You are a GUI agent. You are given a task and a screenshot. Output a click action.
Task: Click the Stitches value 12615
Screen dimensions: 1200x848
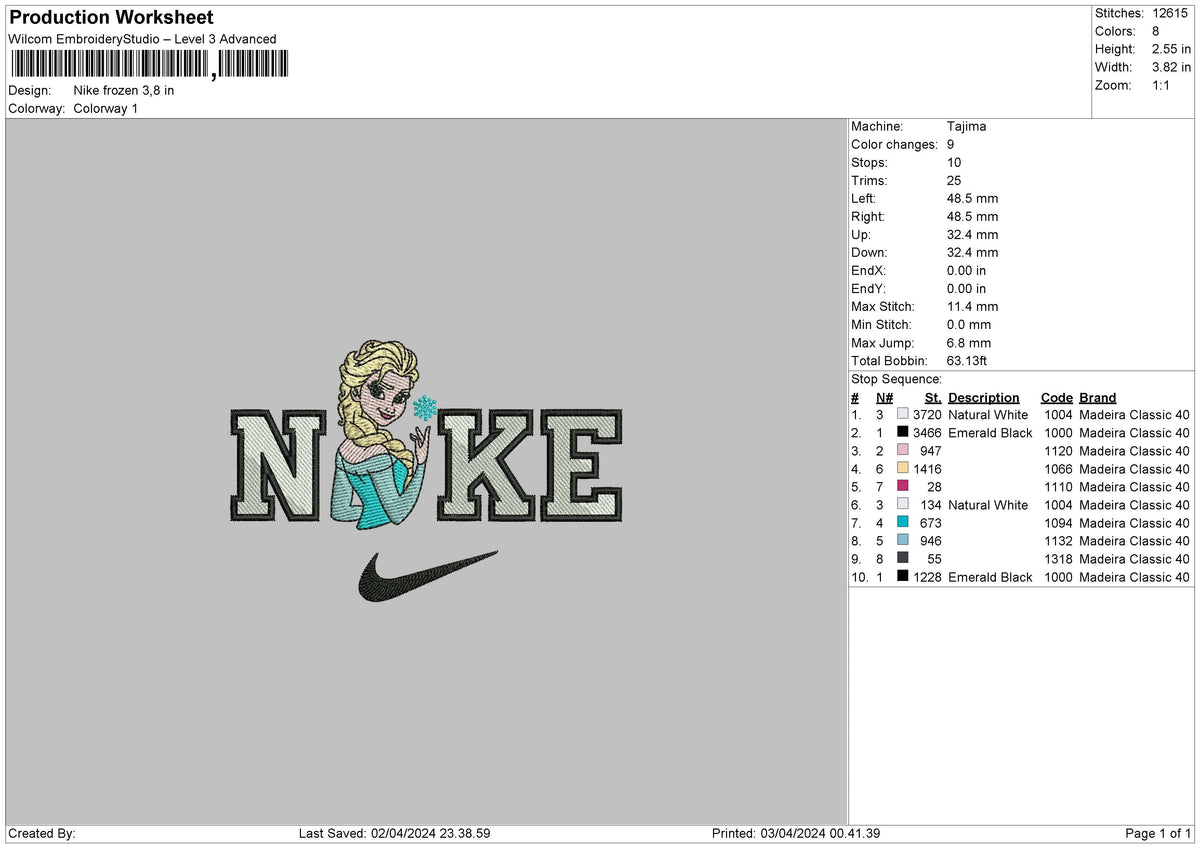coord(1172,13)
